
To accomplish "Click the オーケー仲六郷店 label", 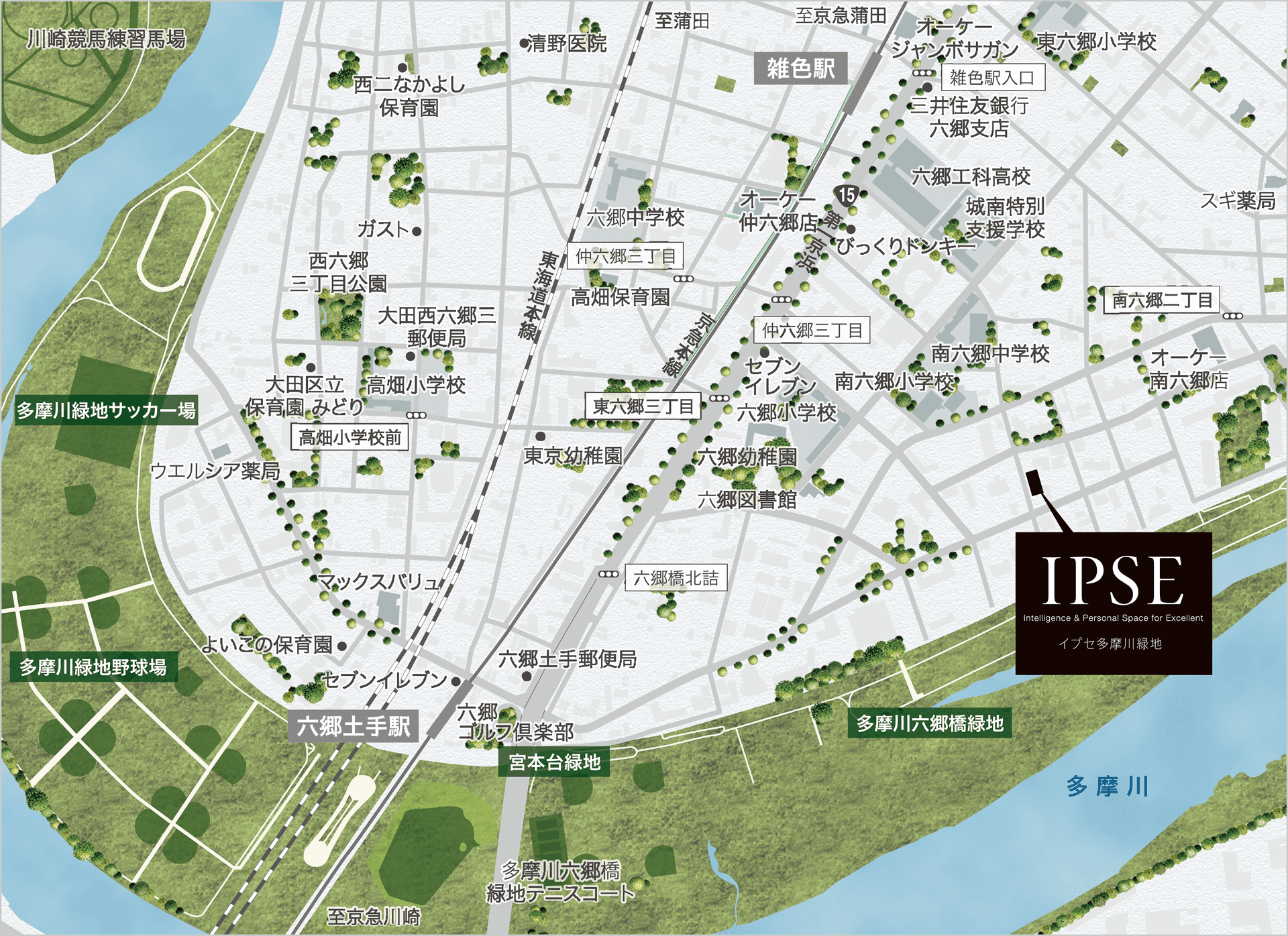I will [x=778, y=211].
